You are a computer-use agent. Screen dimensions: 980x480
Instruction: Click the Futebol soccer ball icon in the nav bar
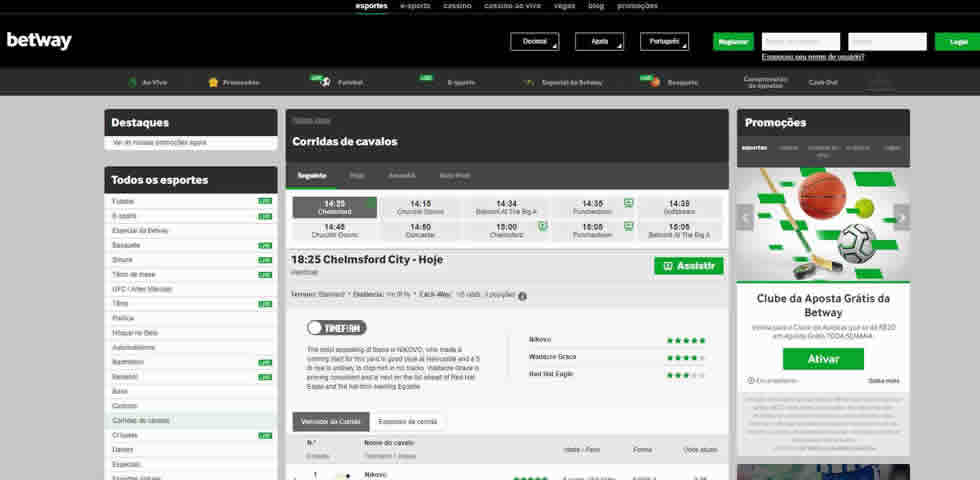pyautogui.click(x=325, y=82)
